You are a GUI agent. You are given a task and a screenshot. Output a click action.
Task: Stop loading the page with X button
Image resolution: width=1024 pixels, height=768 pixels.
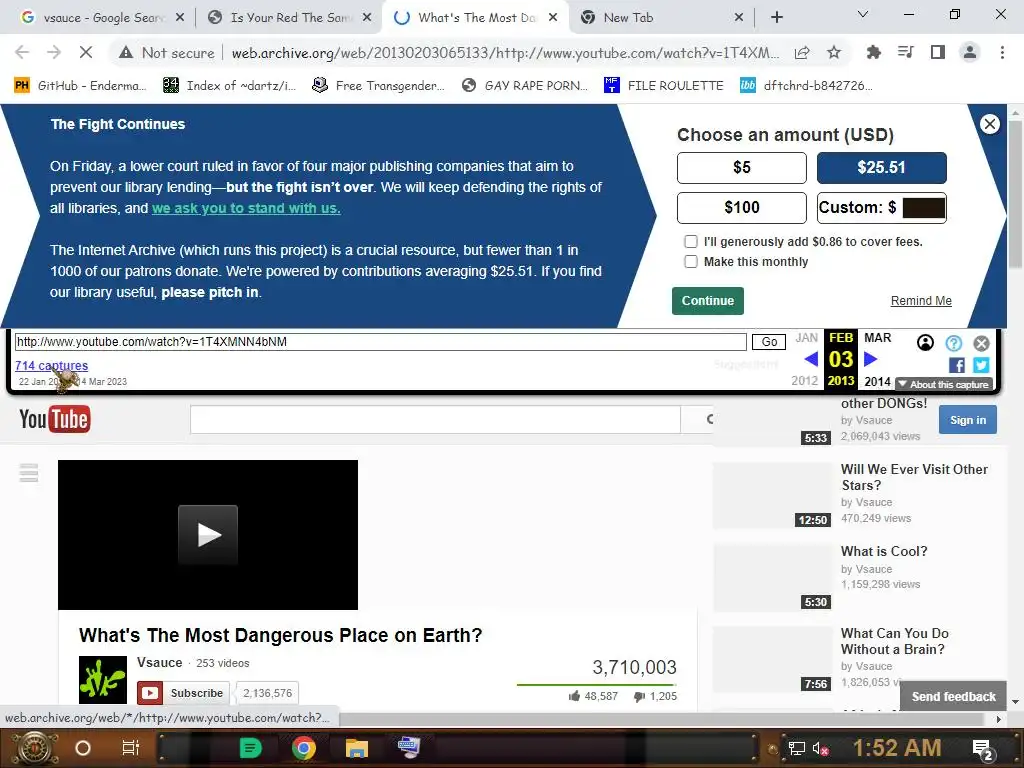point(86,52)
